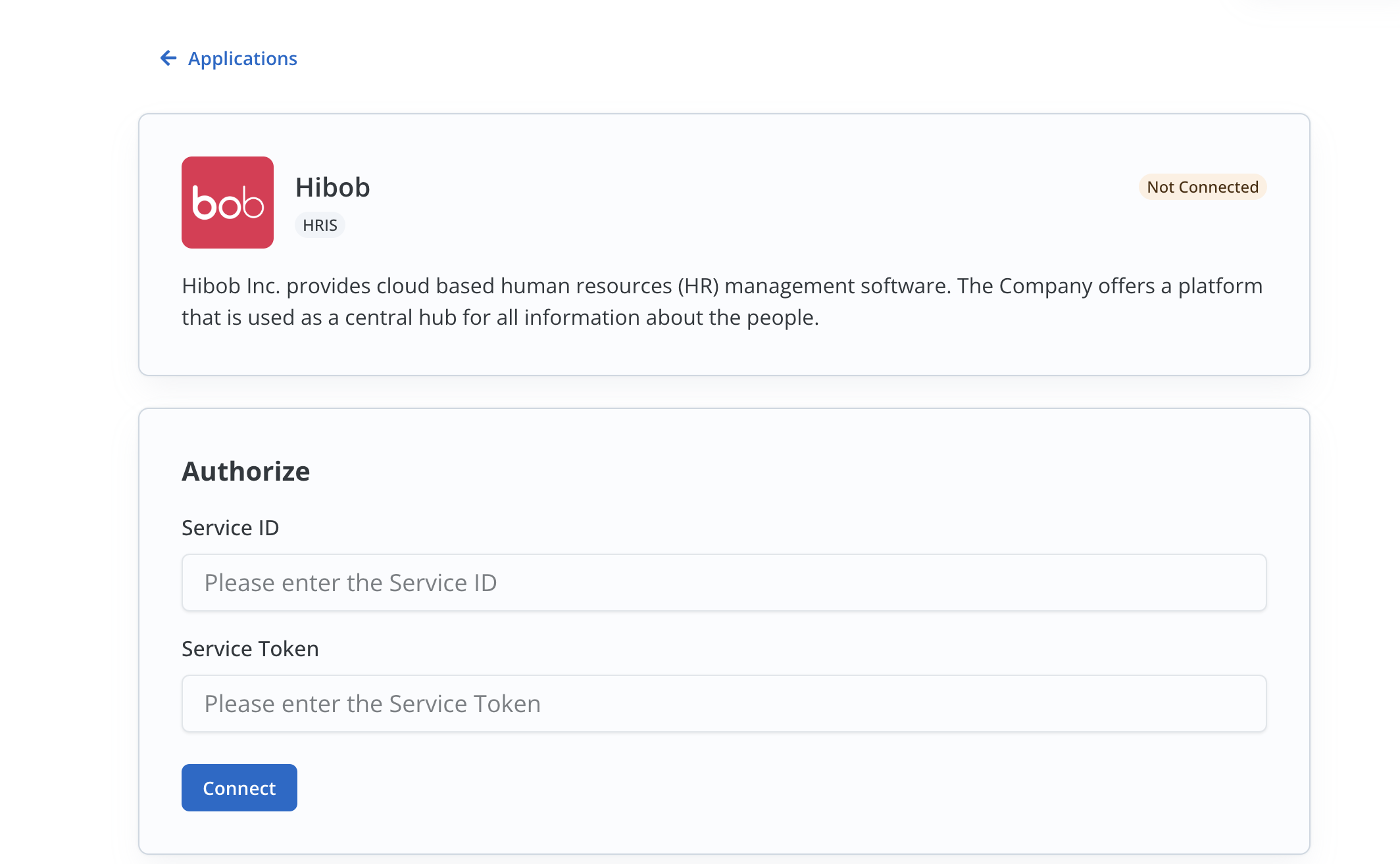This screenshot has width=1400, height=864.
Task: Click the Service ID label
Action: [x=230, y=528]
